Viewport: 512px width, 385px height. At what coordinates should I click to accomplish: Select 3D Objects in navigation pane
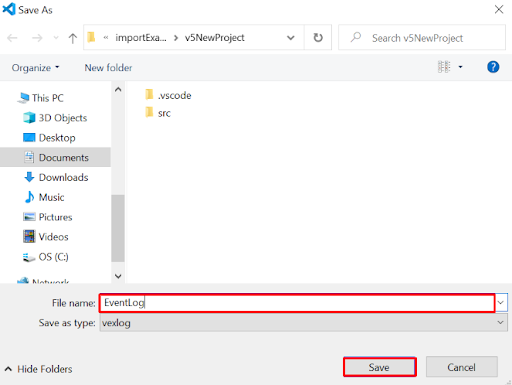pos(63,118)
